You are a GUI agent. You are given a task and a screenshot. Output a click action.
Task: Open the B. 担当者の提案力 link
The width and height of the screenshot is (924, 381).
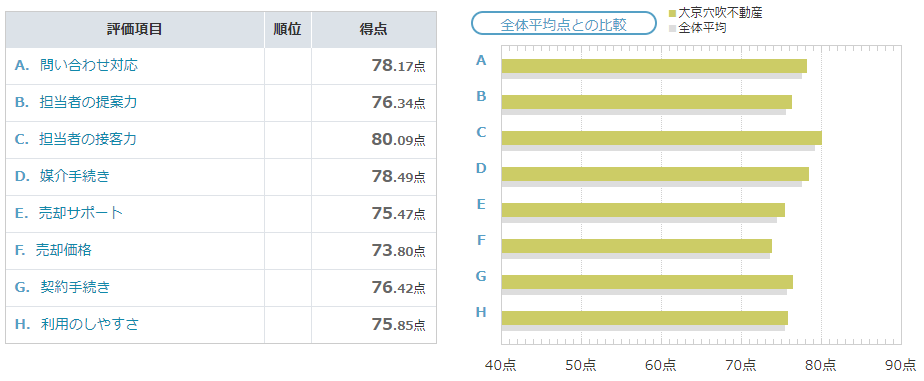[76, 102]
